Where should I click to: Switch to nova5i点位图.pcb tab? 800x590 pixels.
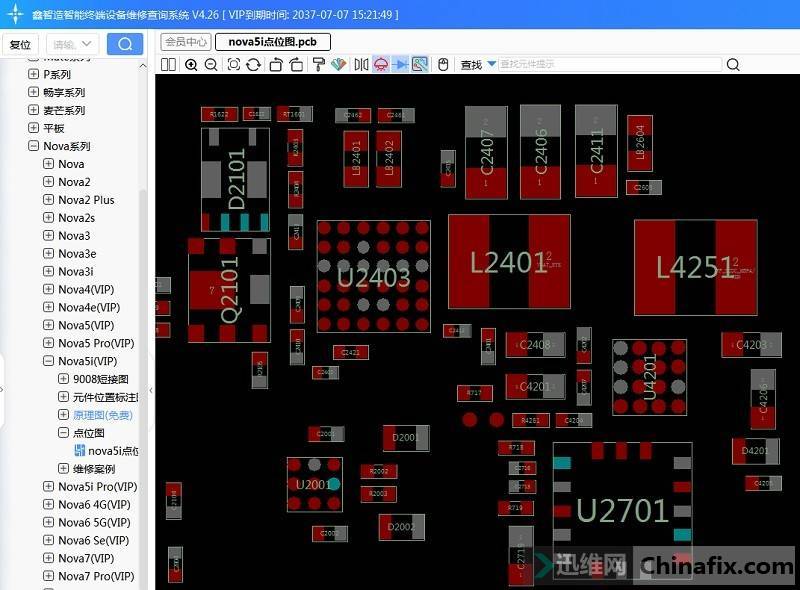click(272, 42)
